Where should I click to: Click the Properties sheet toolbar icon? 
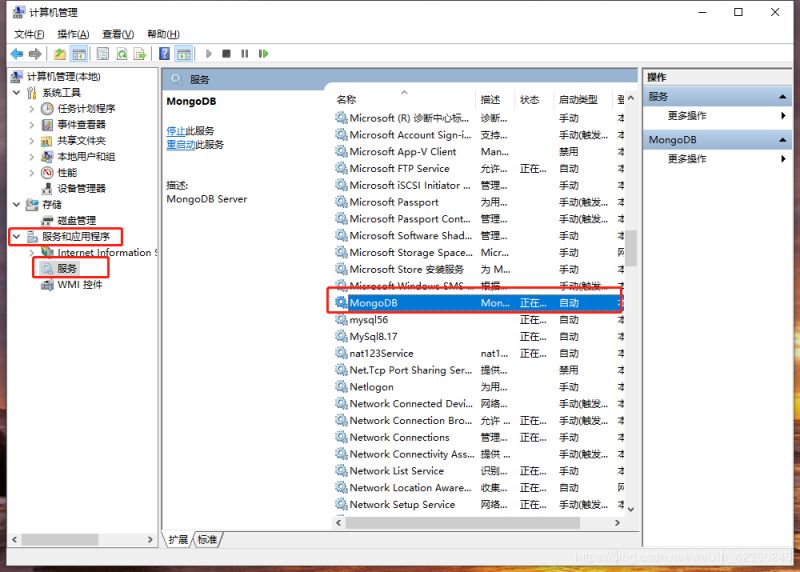pos(103,54)
